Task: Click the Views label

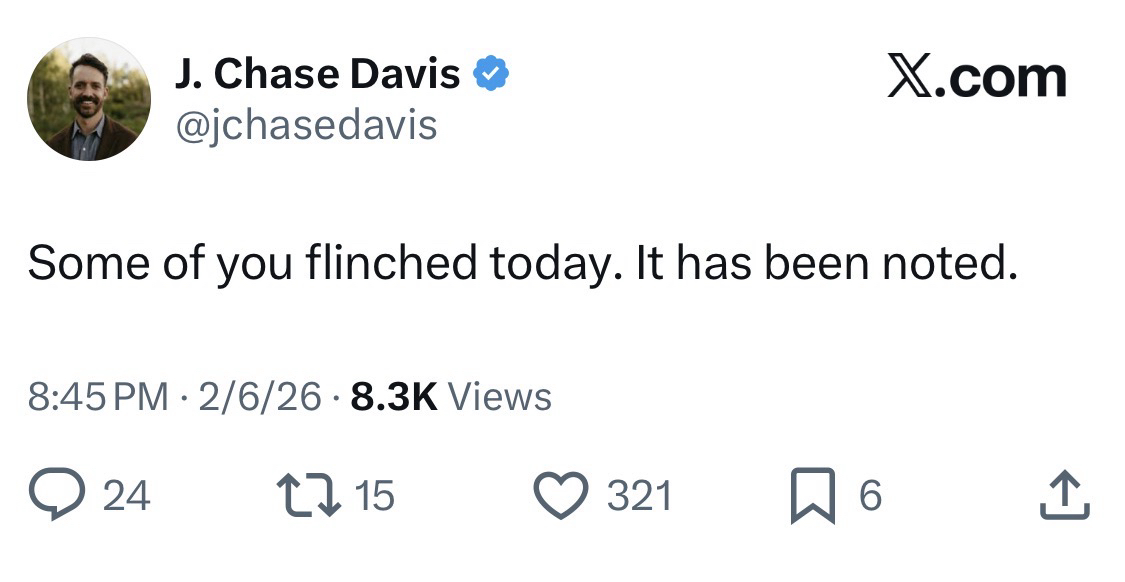Action: (x=500, y=397)
